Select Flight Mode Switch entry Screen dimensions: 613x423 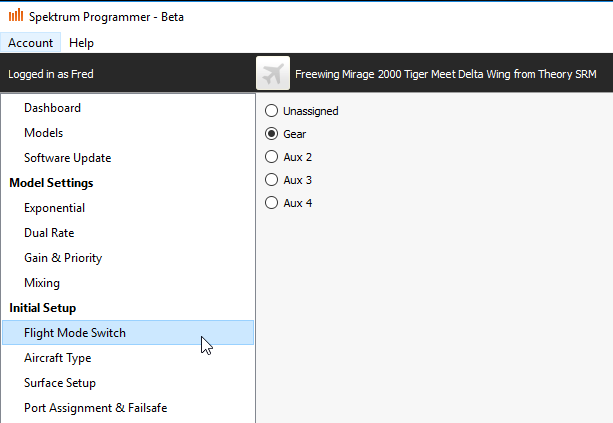pyautogui.click(x=75, y=333)
